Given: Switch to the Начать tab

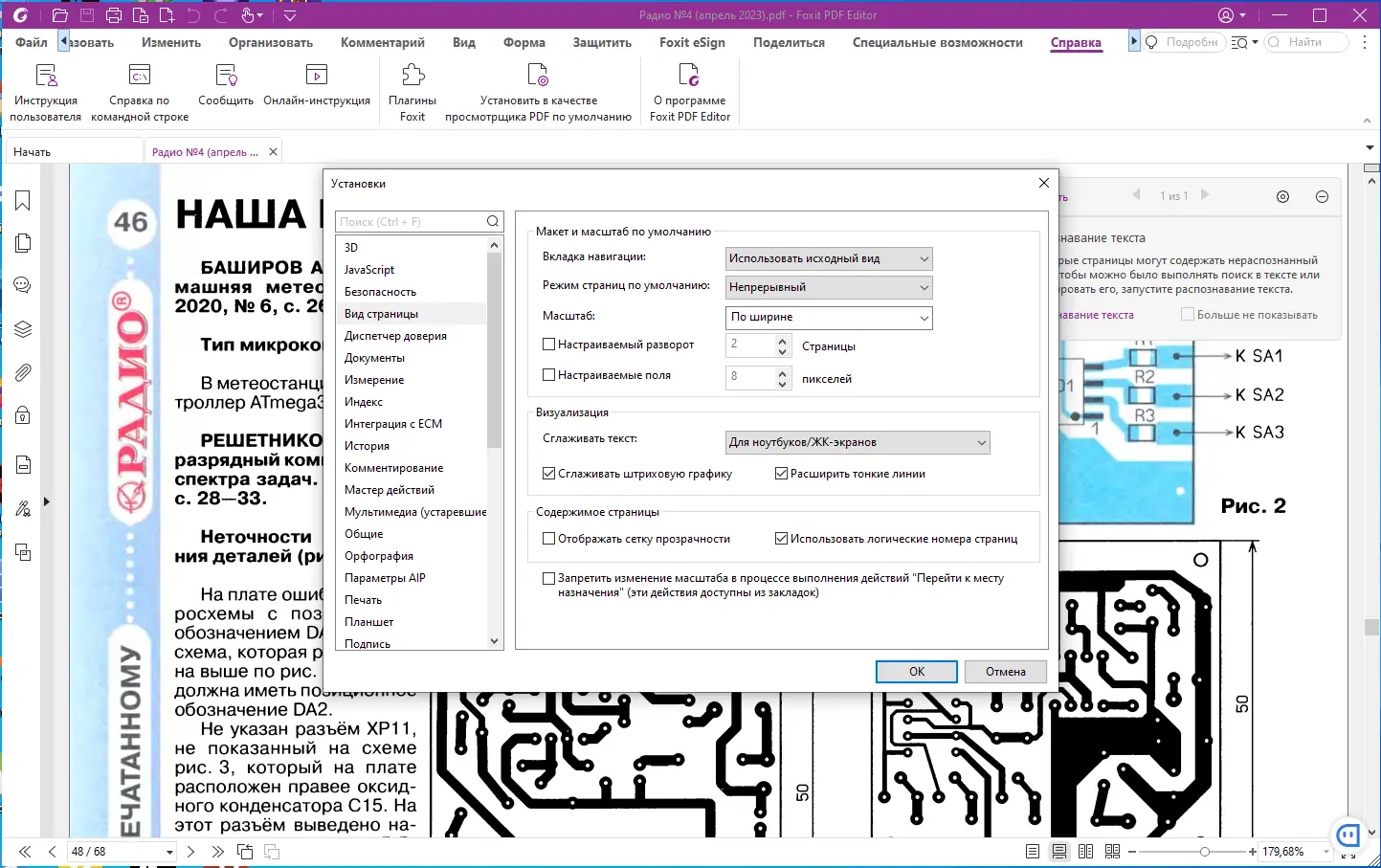Looking at the screenshot, I should coord(34,150).
